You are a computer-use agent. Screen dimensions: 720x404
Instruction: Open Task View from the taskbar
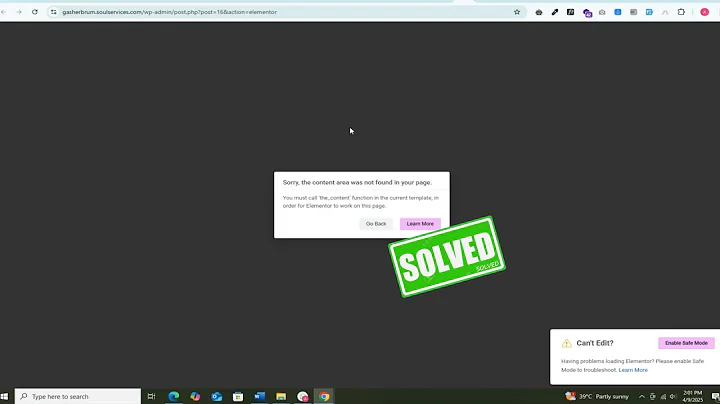click(151, 396)
